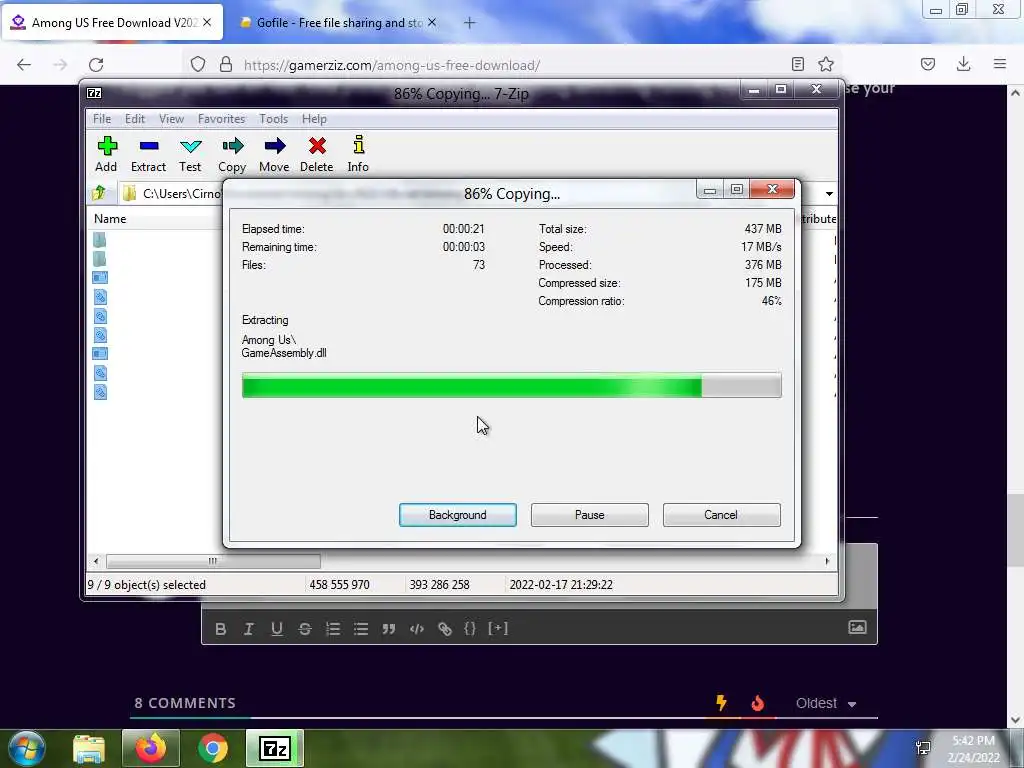Click the spoiler [+] icon

(498, 628)
